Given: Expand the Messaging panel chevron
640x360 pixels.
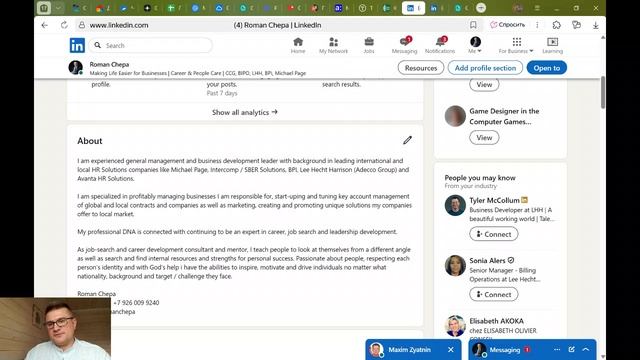Looking at the screenshot, I should (x=586, y=349).
